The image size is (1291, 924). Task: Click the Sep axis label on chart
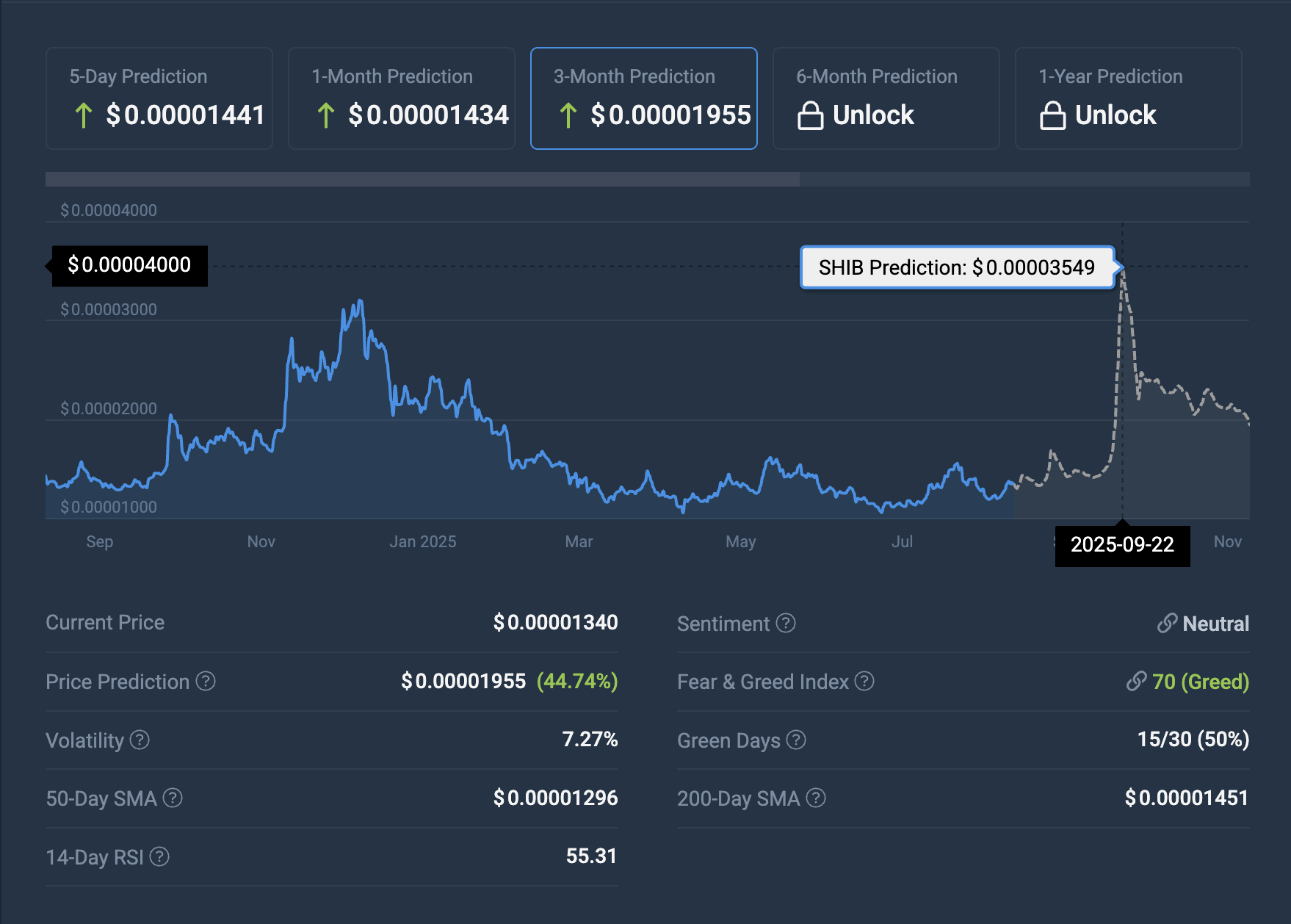(100, 542)
